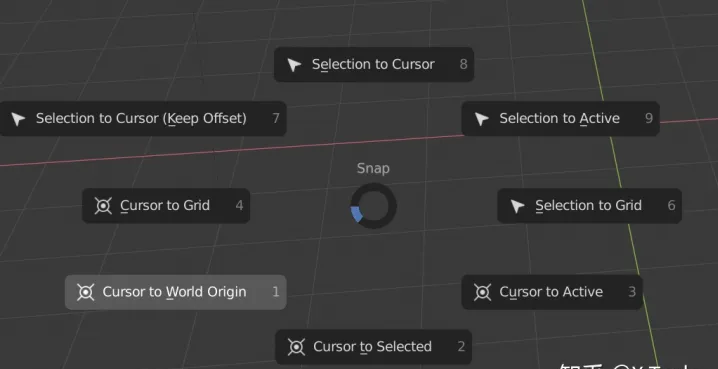
Task: Click the "Snap" pie menu title
Action: pyautogui.click(x=374, y=168)
